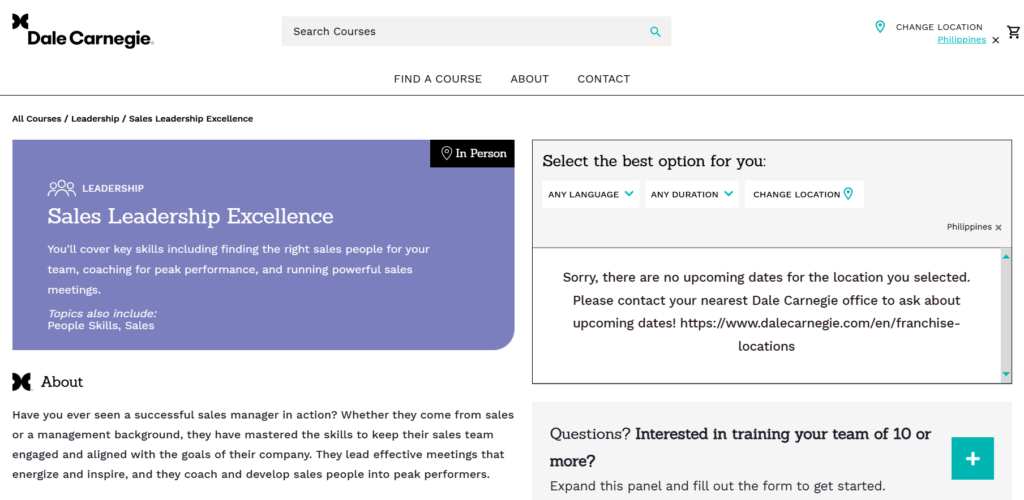Click the LEADERSHIP category label
1024x500 pixels.
(x=113, y=189)
